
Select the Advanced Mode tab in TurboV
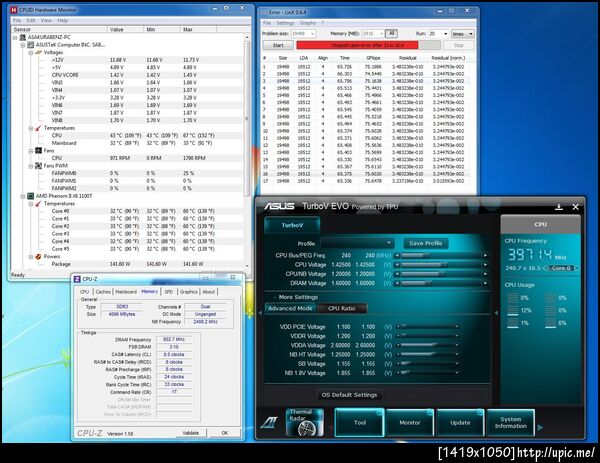click(x=290, y=308)
